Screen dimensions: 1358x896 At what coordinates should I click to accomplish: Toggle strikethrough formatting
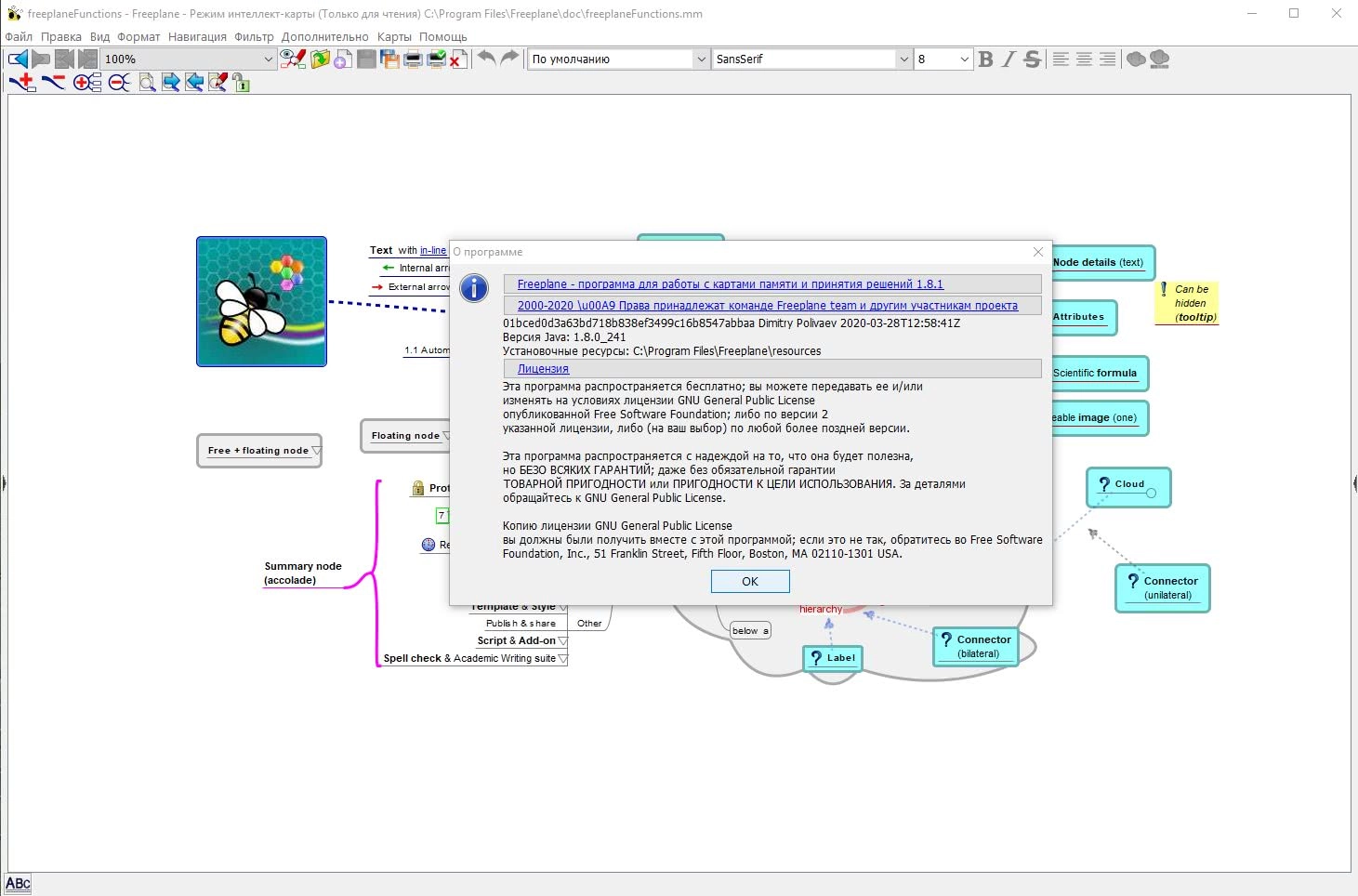tap(1032, 59)
